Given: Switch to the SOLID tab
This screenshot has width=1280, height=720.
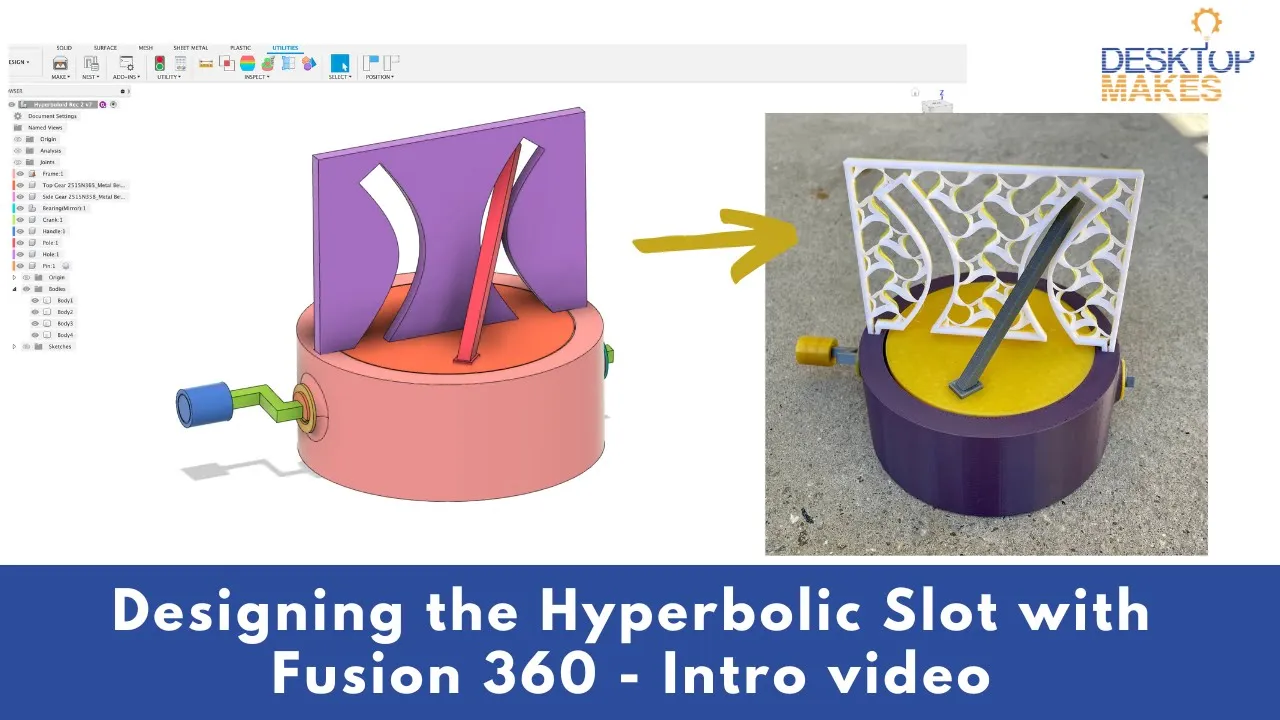Looking at the screenshot, I should 64,48.
